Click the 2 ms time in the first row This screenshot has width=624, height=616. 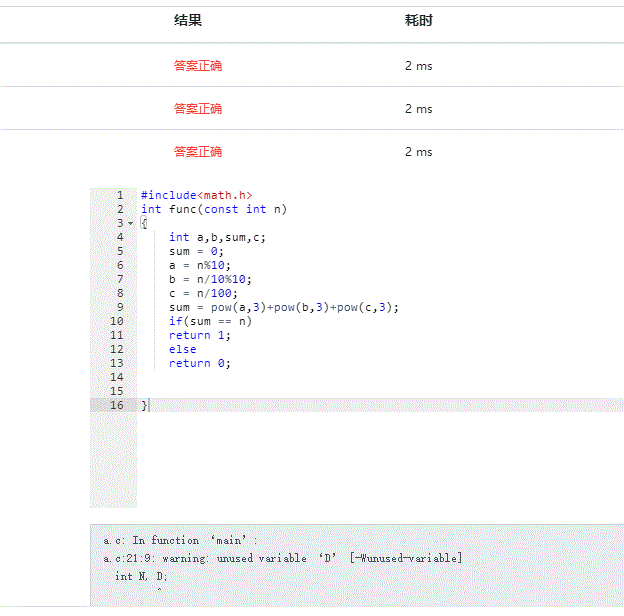[418, 66]
